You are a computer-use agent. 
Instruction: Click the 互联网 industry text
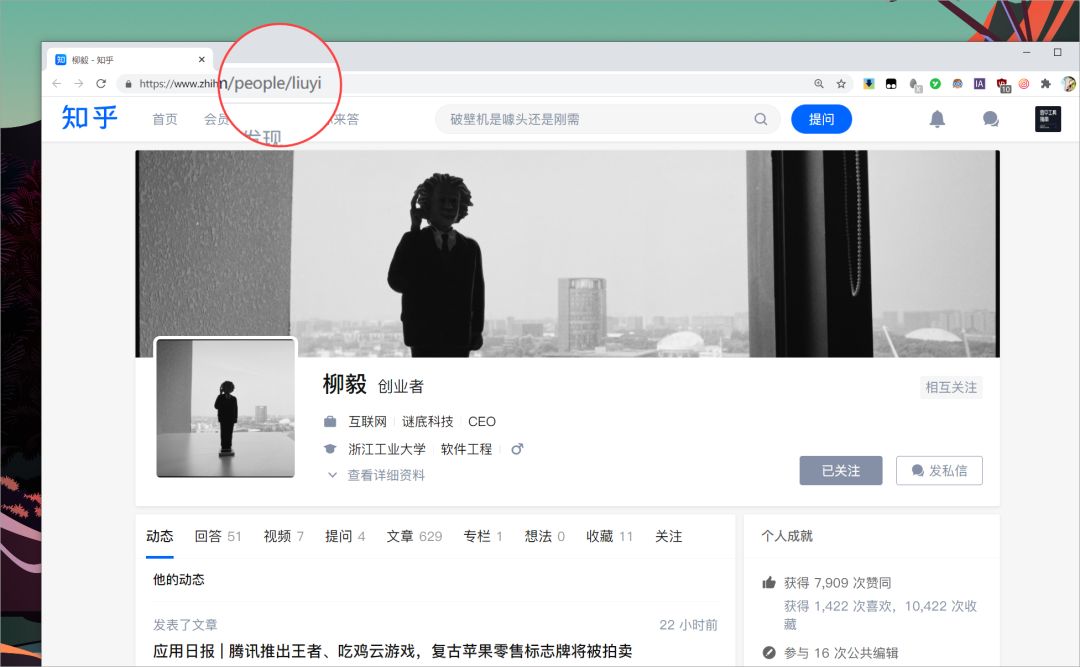(368, 421)
